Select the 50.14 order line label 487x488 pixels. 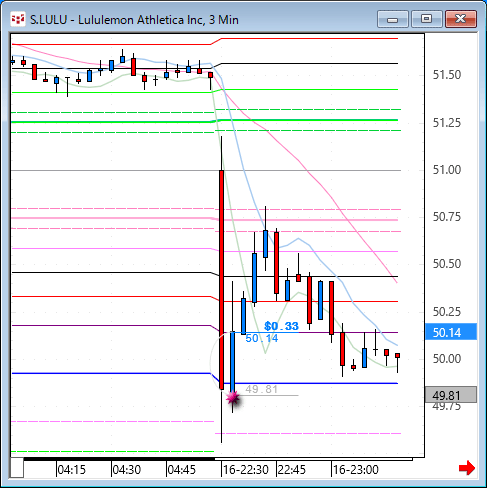coord(262,338)
